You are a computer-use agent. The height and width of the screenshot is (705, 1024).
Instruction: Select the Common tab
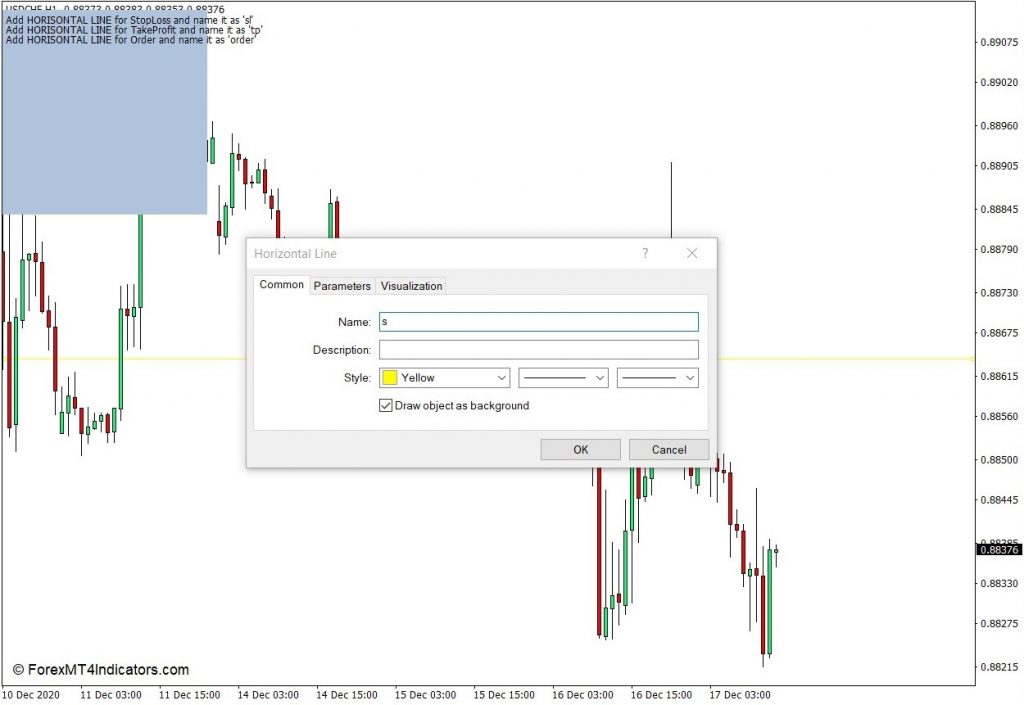click(281, 285)
